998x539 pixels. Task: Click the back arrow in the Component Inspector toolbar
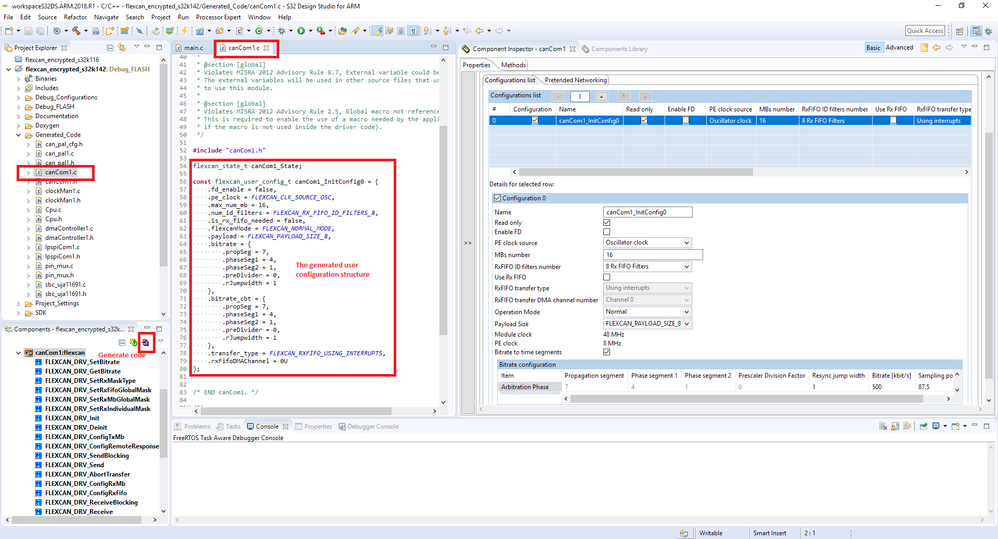pyautogui.click(x=937, y=48)
